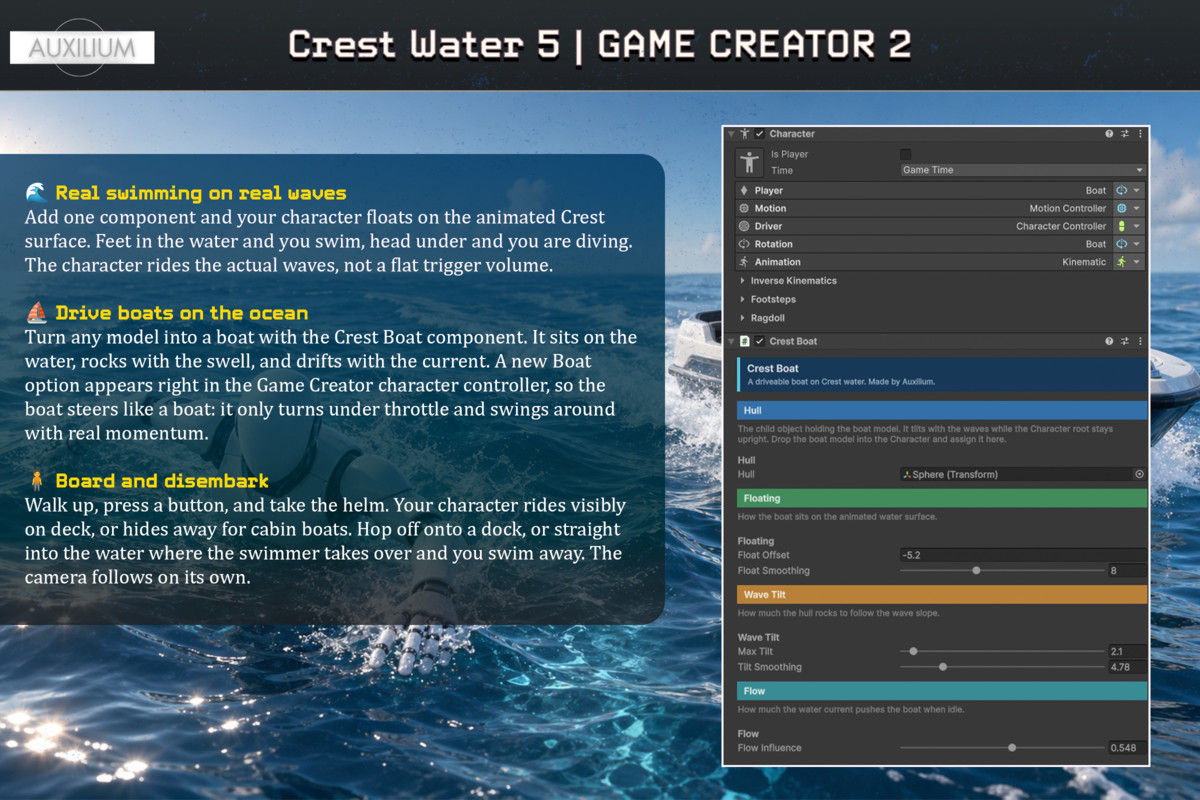Open the Driver type dropdown arrow
This screenshot has width=1200, height=800.
click(1137, 226)
